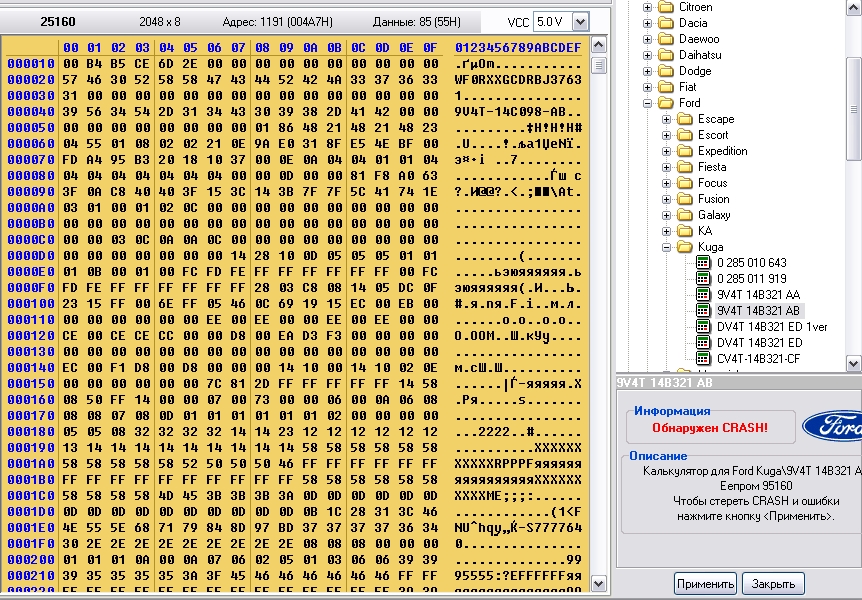Expand the Fiat tree node
Screen dimensions: 862x600
(648, 87)
